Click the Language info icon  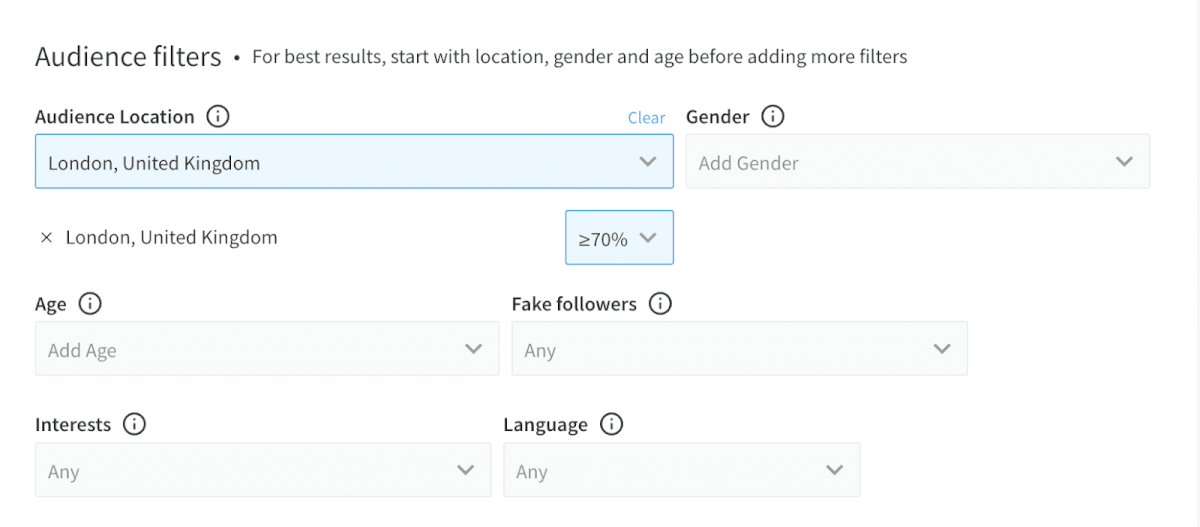(611, 424)
